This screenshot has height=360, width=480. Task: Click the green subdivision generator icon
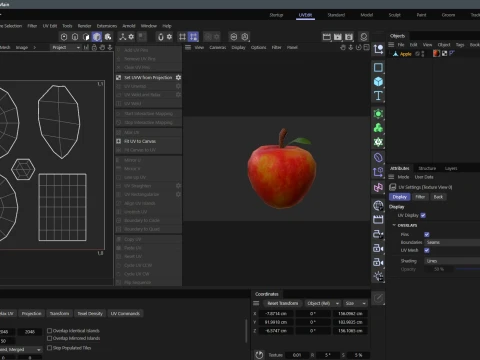378,114
